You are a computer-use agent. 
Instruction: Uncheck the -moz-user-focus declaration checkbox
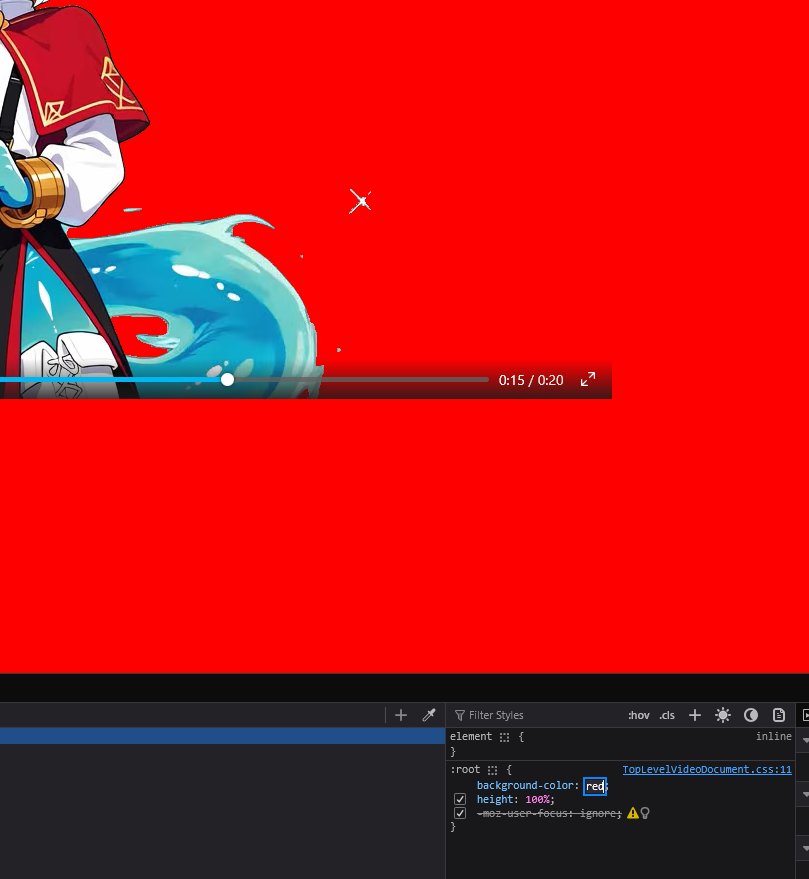[x=460, y=813]
